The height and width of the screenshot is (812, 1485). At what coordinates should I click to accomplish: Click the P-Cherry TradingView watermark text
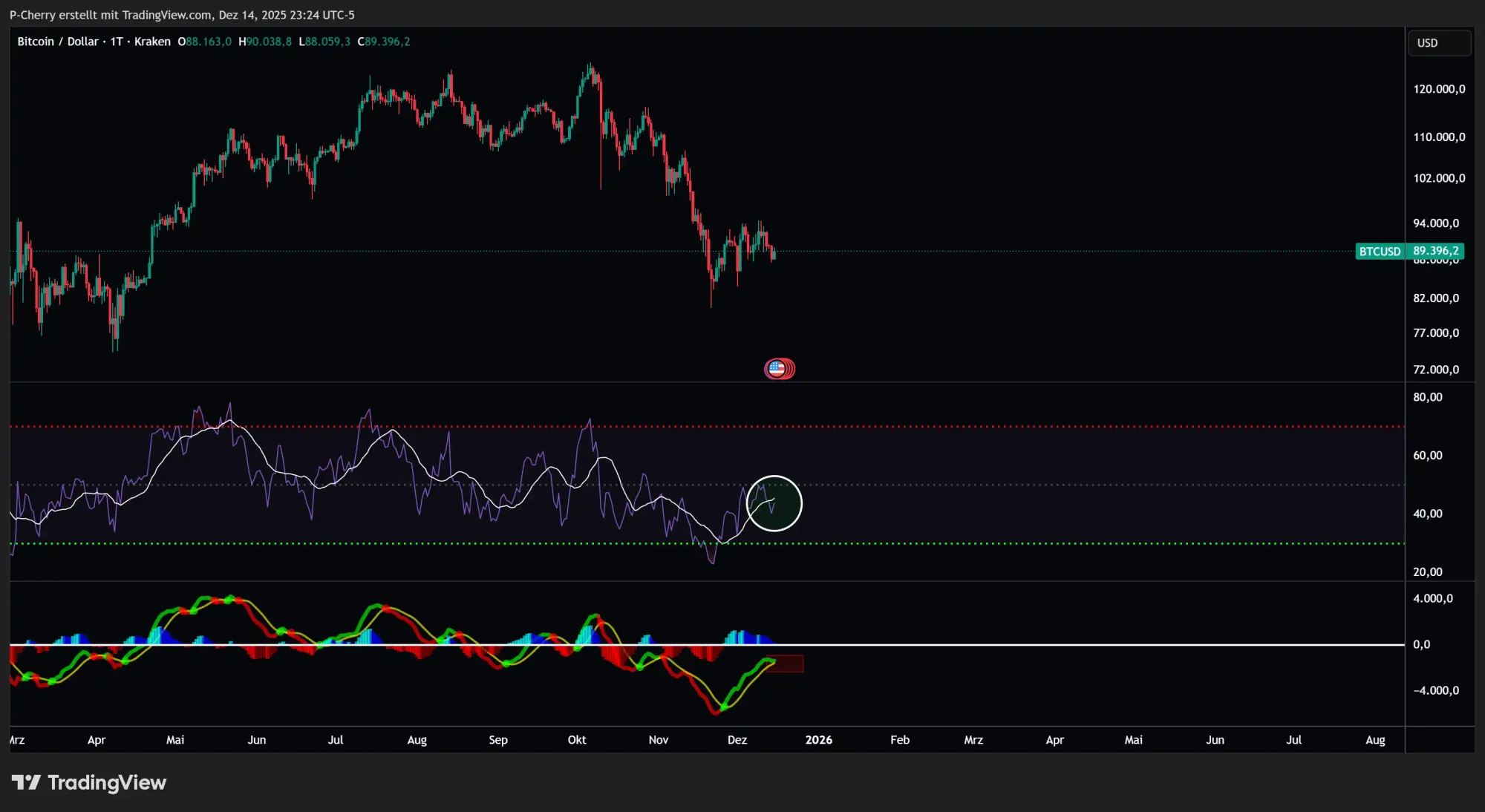[x=179, y=14]
